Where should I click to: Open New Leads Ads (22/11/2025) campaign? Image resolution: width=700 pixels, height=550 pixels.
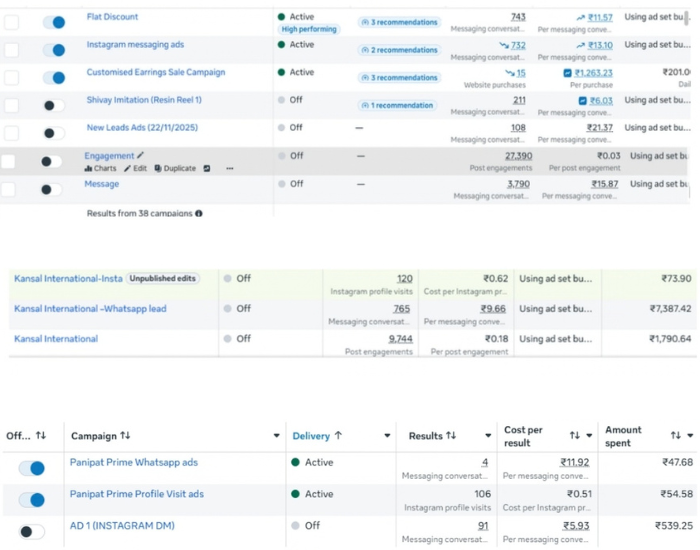142,128
